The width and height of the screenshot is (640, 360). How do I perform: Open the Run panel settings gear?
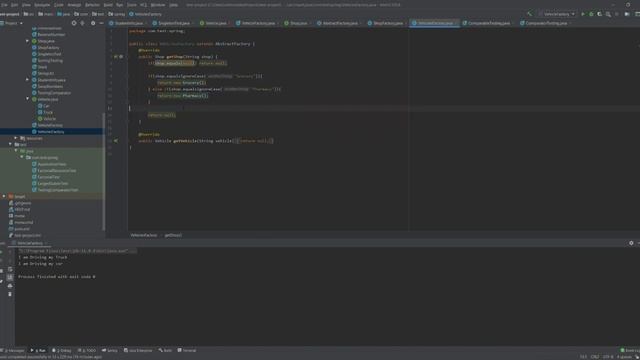point(631,243)
